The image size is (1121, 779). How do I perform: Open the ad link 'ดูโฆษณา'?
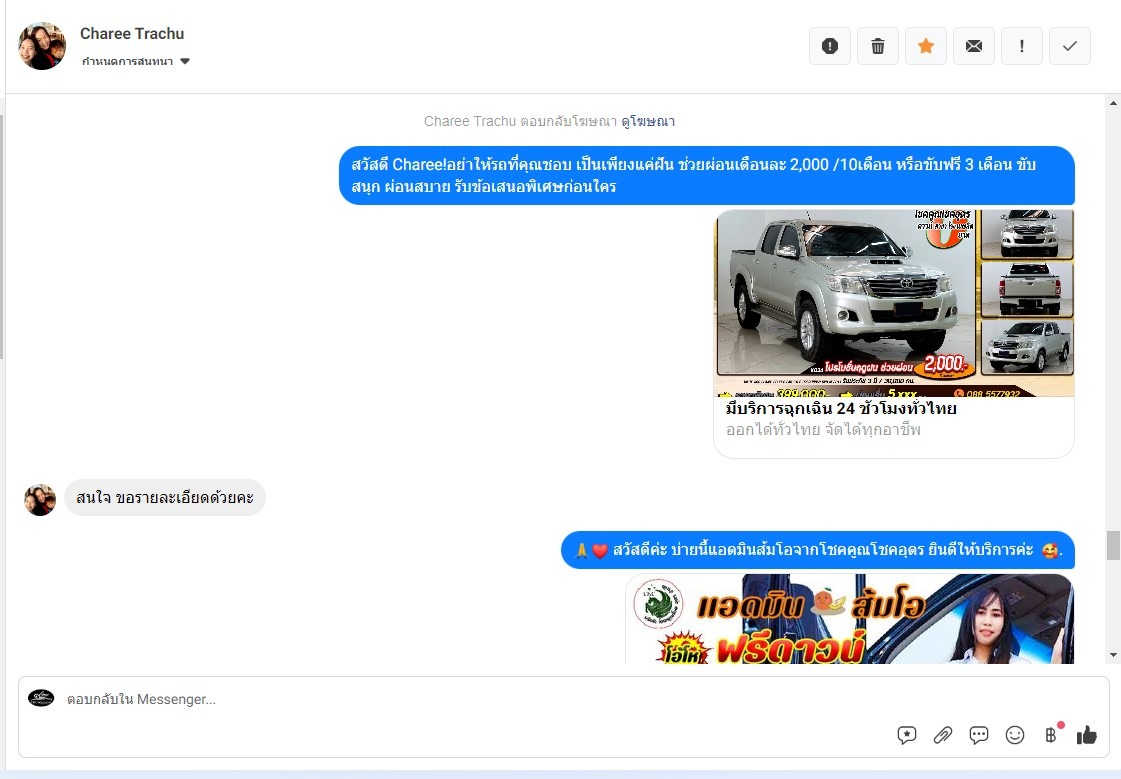click(648, 121)
